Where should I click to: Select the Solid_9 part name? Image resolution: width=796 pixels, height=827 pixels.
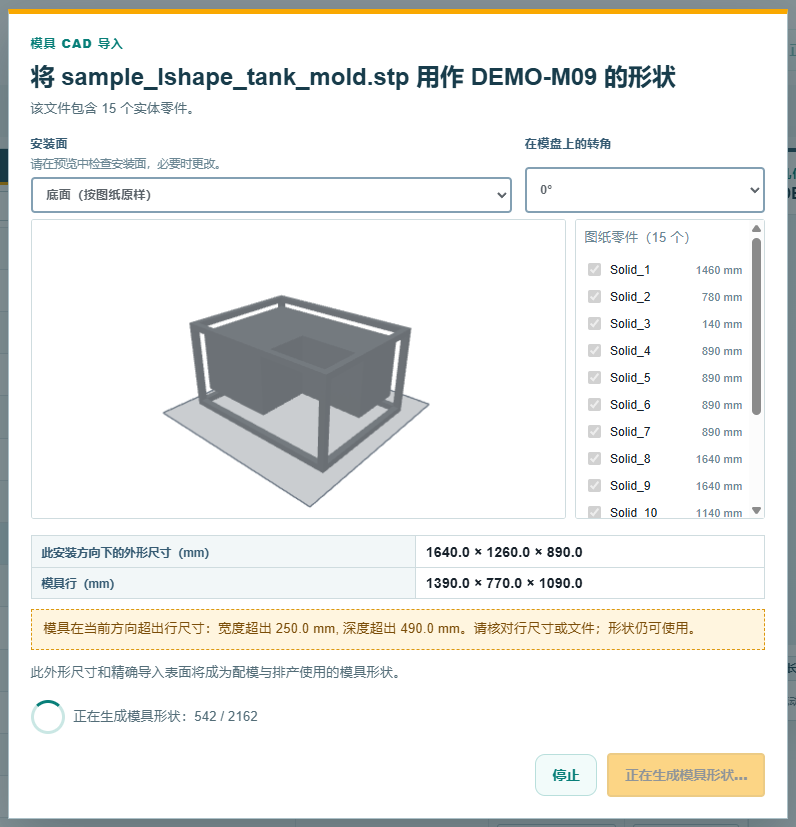(x=630, y=485)
